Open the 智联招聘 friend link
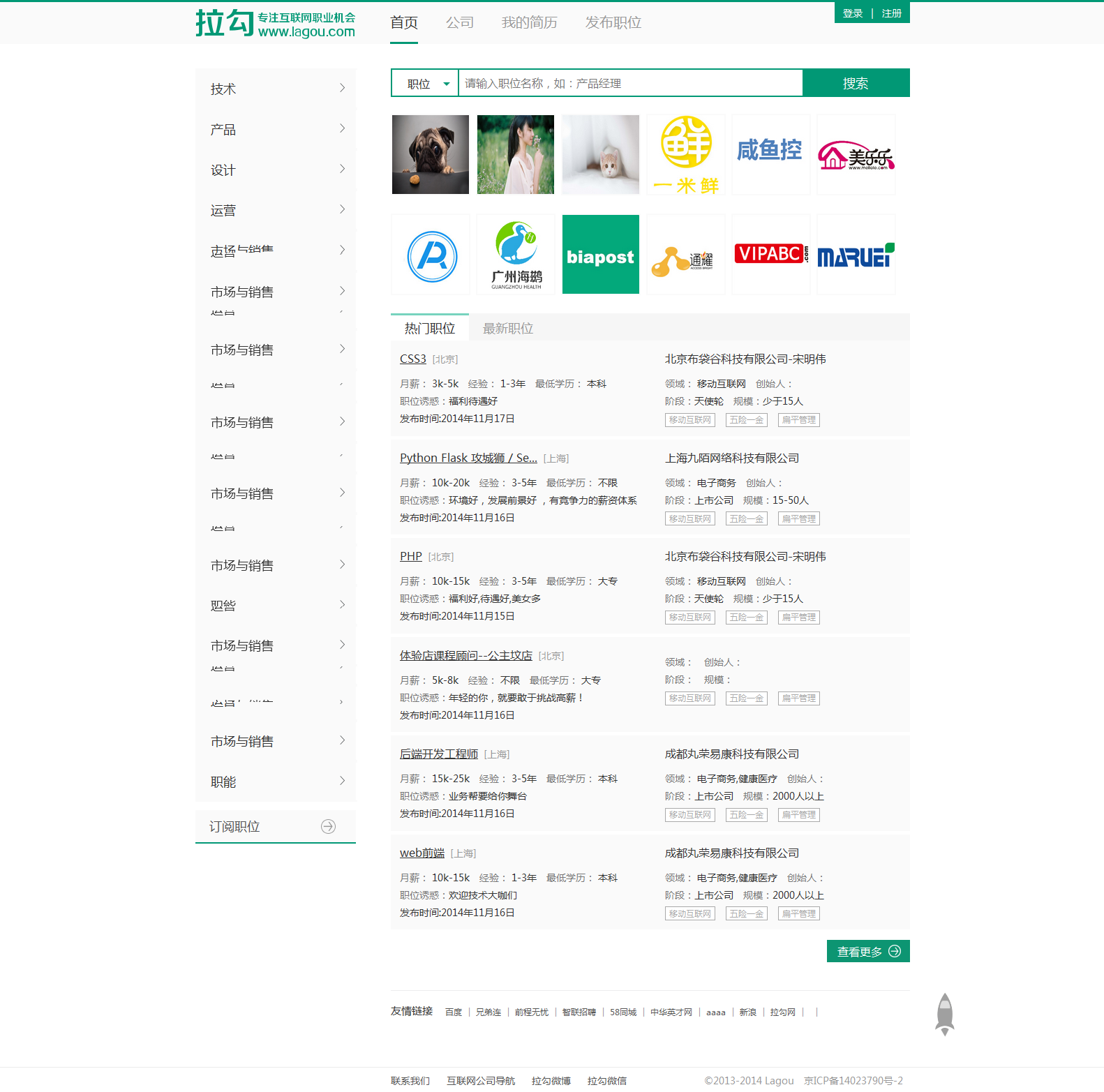 (579, 1012)
